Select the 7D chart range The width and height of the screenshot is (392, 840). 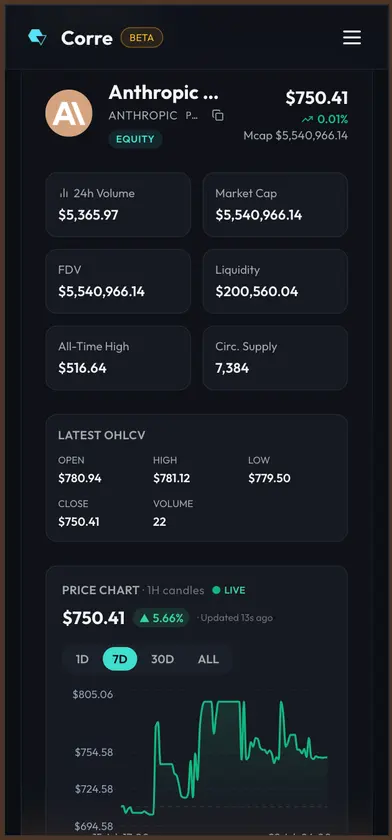(x=120, y=659)
